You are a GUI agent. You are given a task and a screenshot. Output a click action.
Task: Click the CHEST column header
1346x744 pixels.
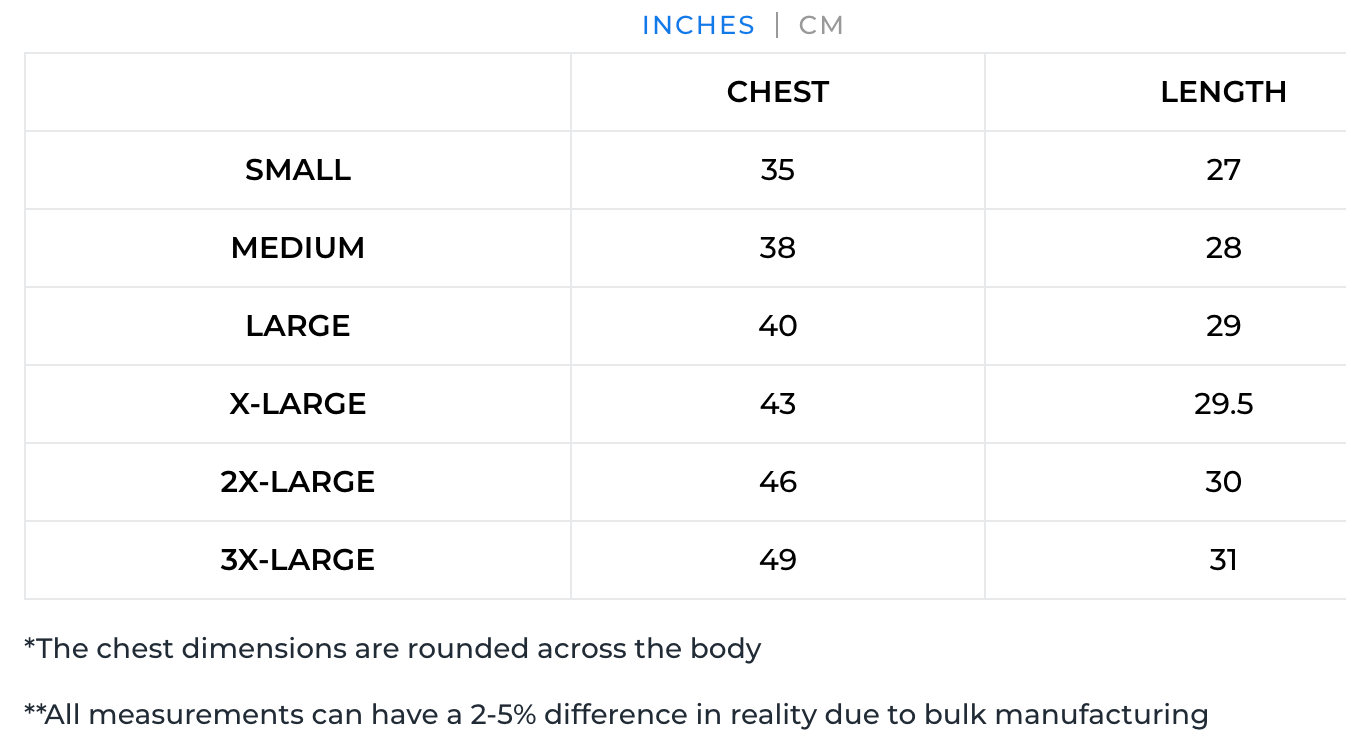pos(778,92)
